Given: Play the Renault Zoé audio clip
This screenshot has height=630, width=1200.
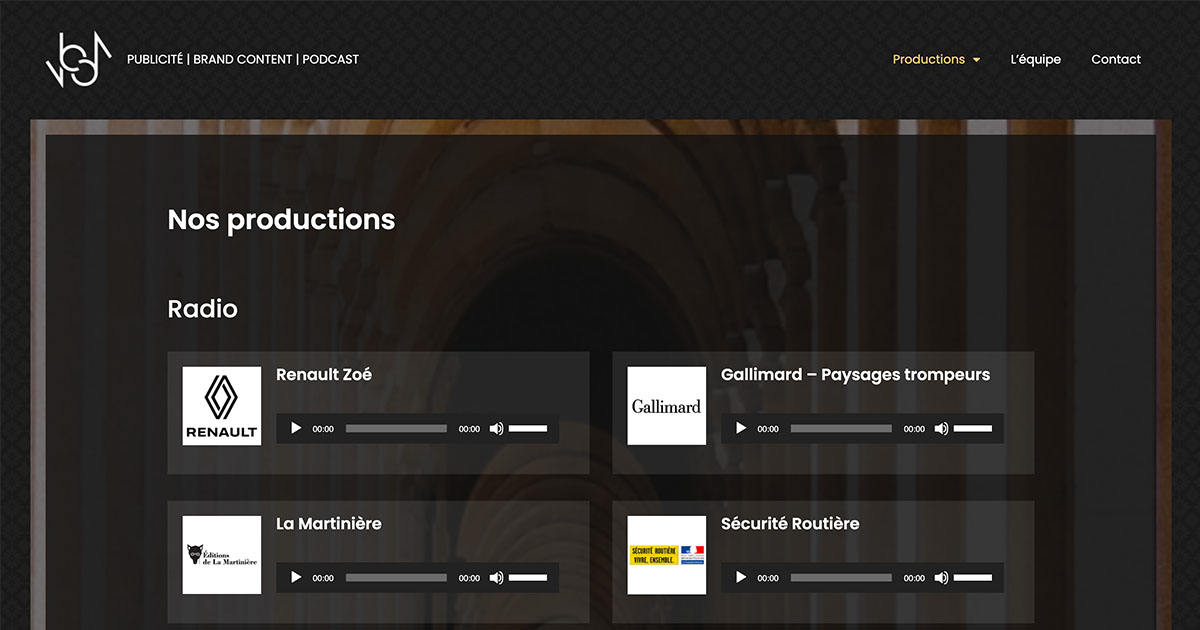Looking at the screenshot, I should tap(296, 429).
